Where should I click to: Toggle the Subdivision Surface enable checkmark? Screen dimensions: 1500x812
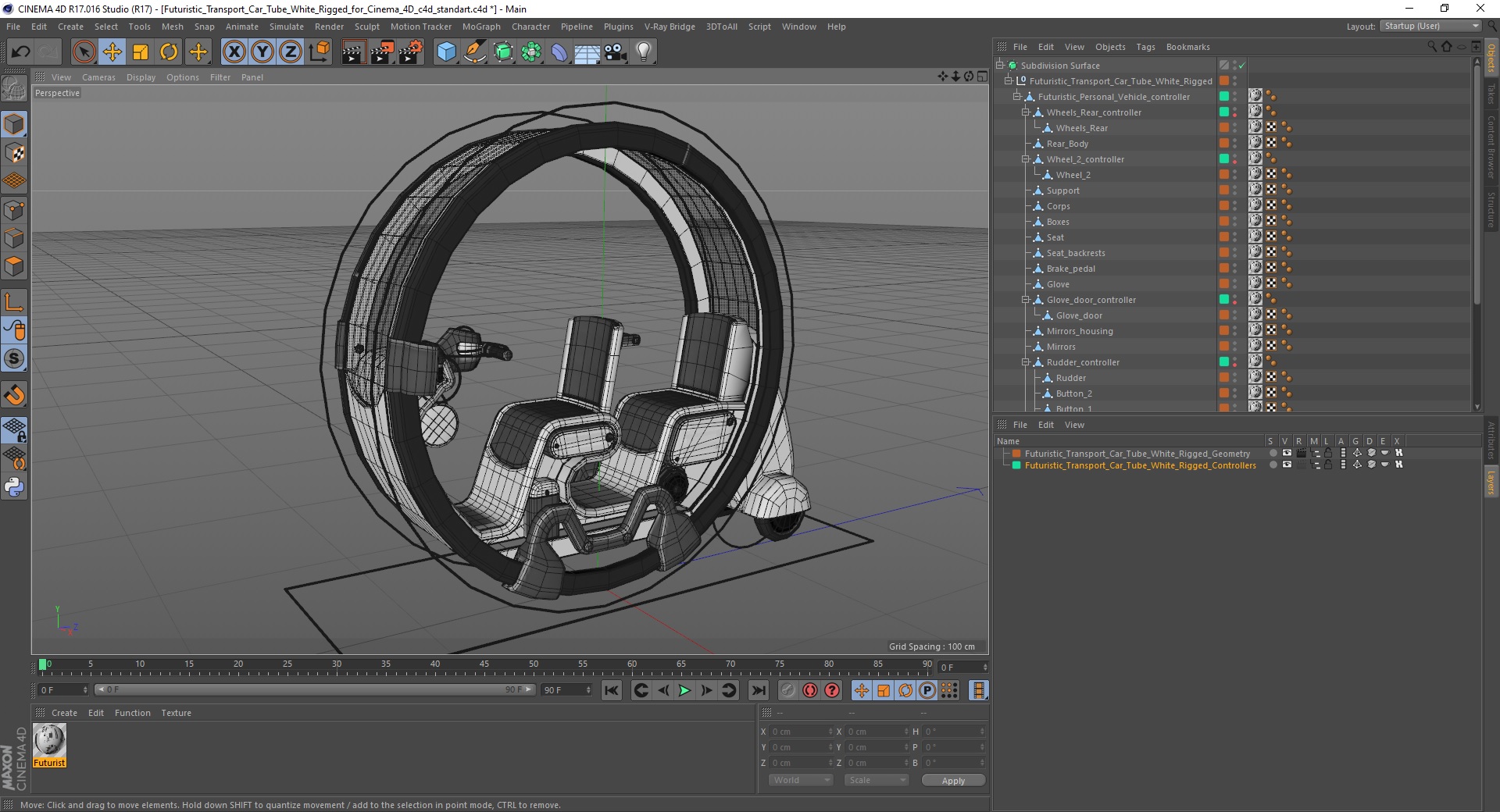pos(1241,66)
